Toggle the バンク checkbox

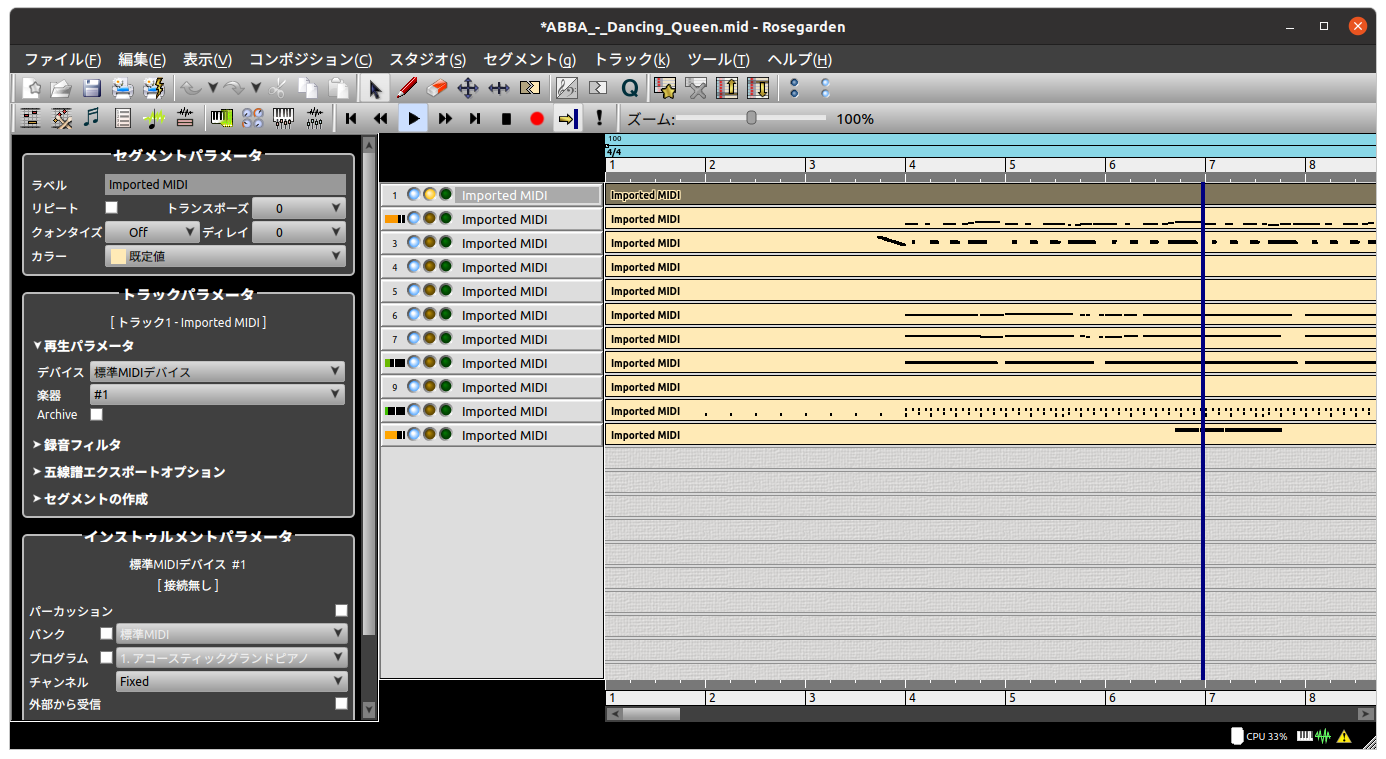coord(106,634)
